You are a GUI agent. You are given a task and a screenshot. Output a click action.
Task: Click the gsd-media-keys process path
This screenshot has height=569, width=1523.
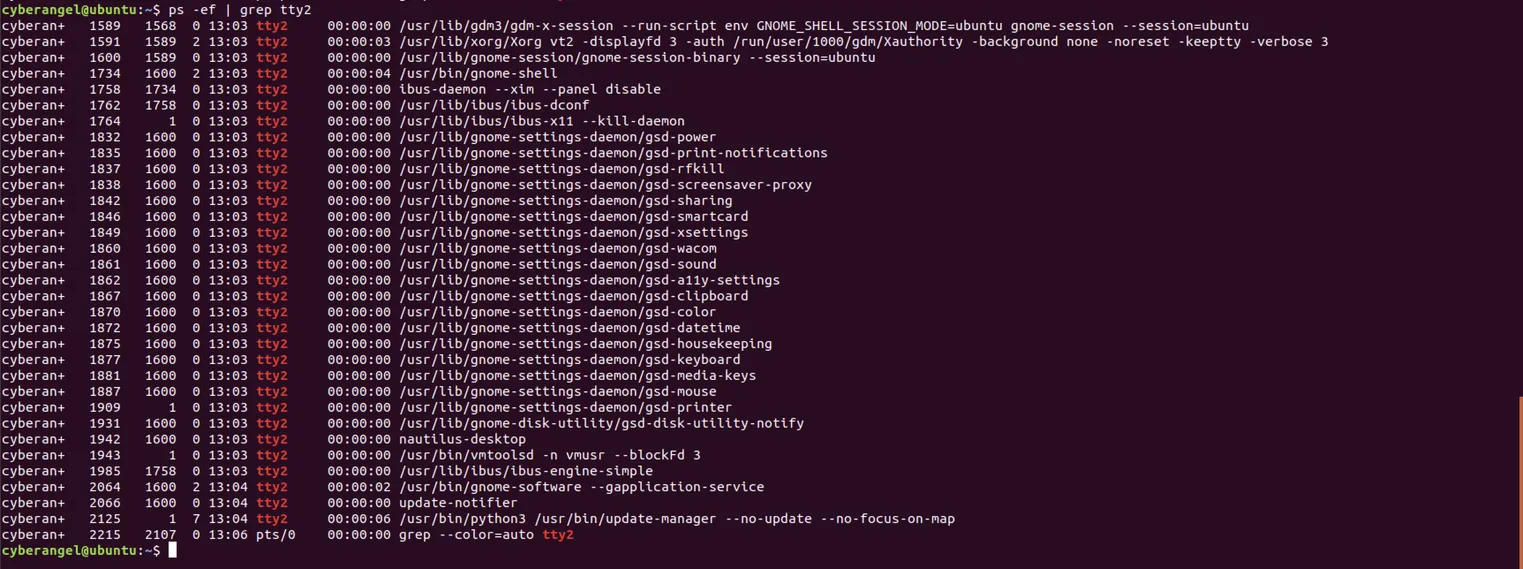[577, 376]
